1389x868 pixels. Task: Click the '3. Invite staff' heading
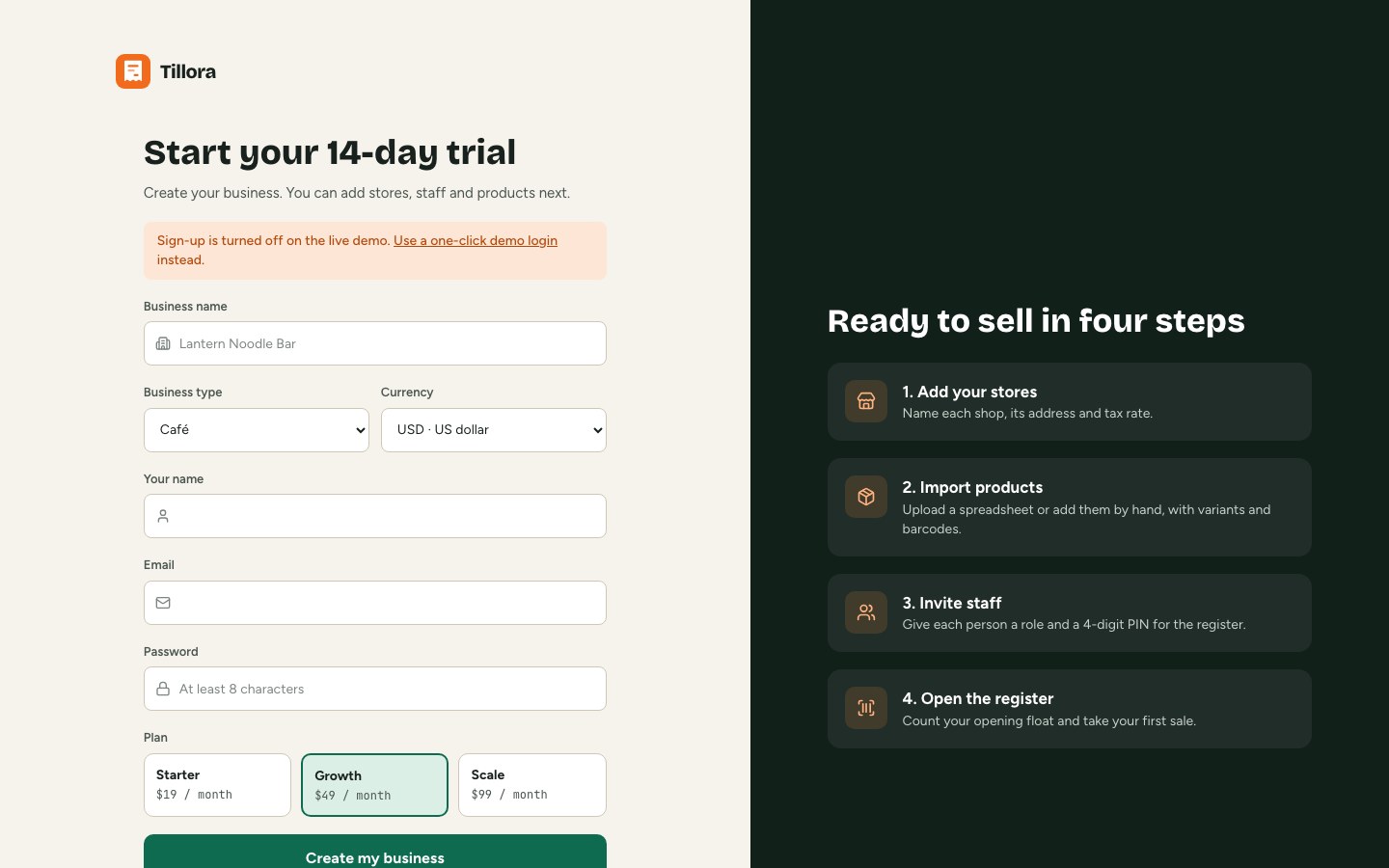click(952, 603)
